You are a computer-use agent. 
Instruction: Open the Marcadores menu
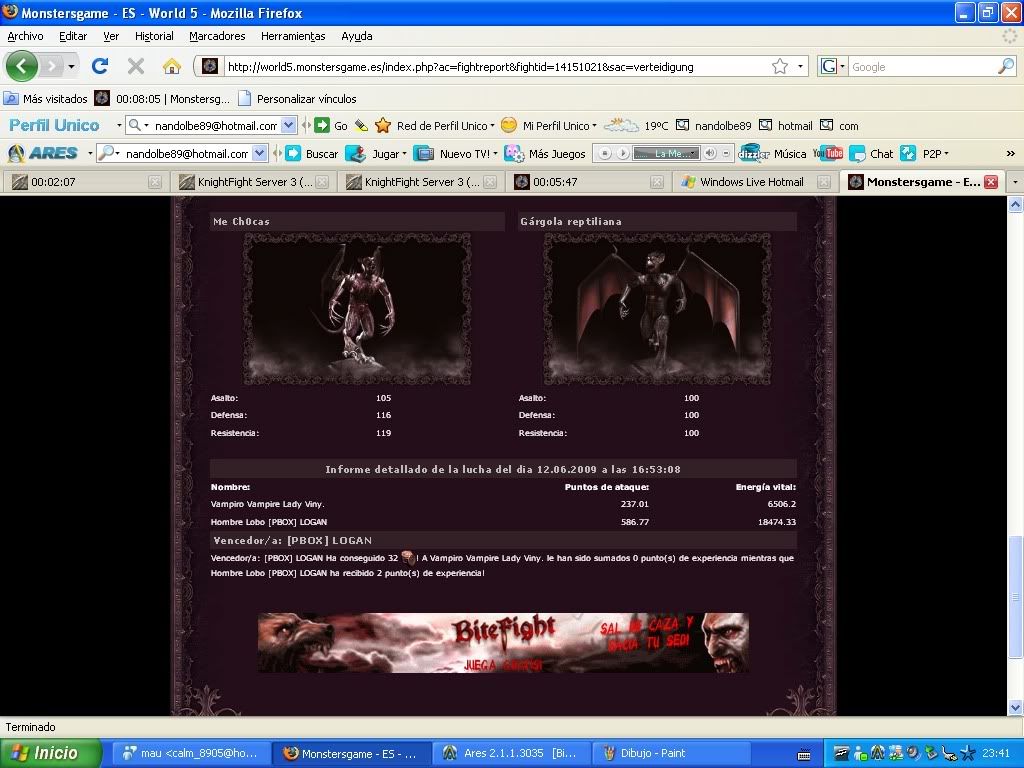[217, 36]
